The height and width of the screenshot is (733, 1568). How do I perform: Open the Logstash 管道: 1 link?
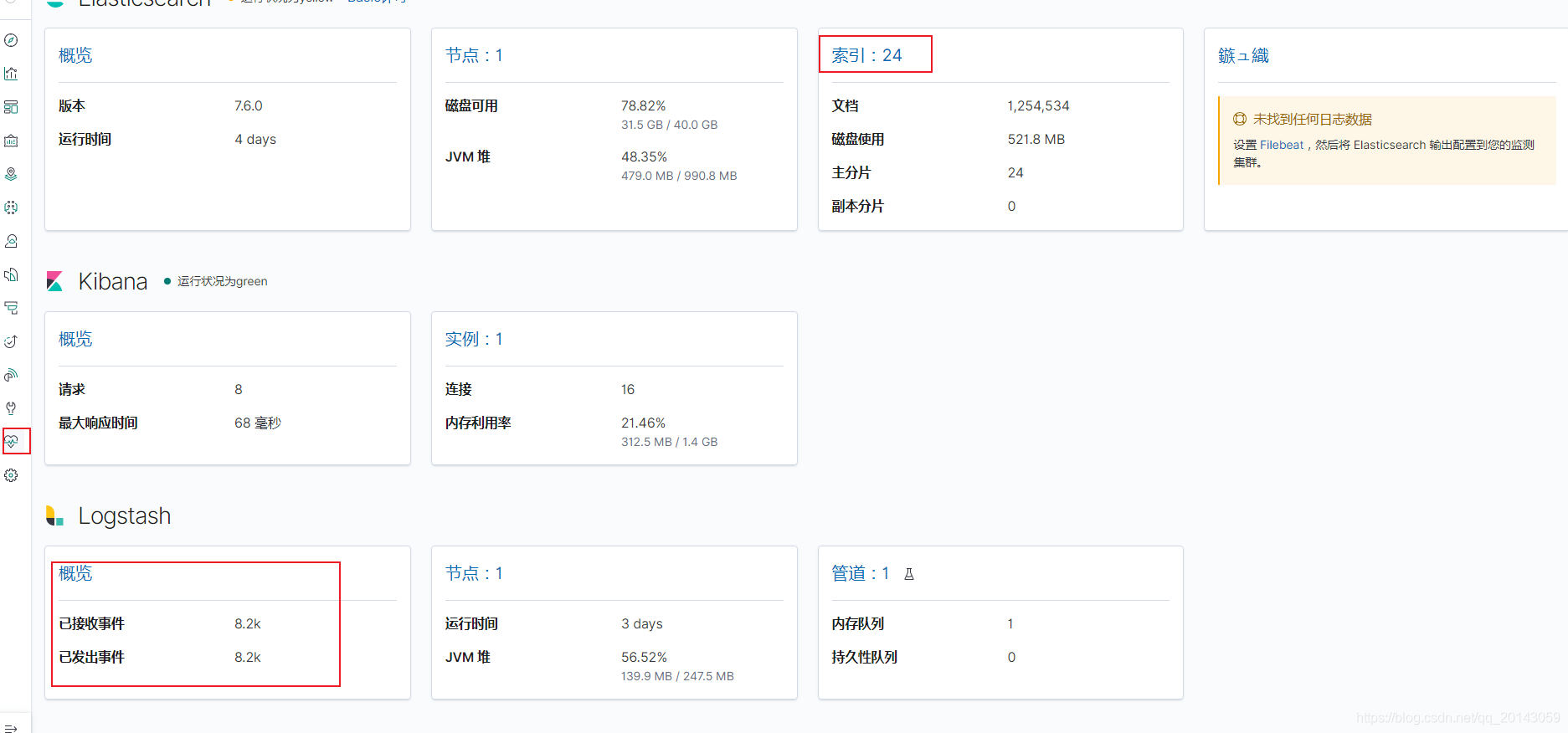click(860, 573)
